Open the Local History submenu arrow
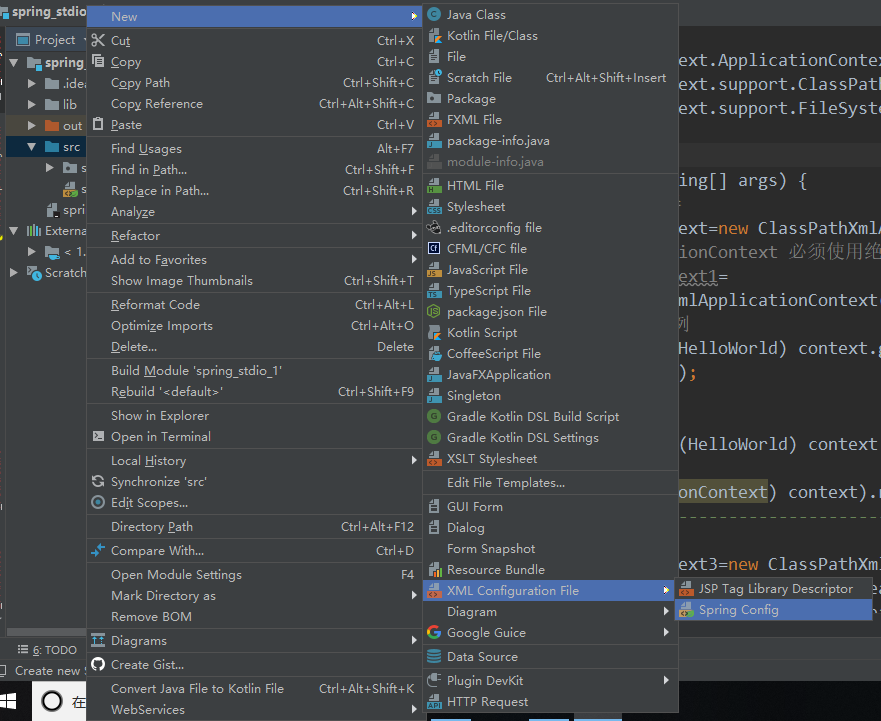The height and width of the screenshot is (721, 881). pyautogui.click(x=414, y=460)
